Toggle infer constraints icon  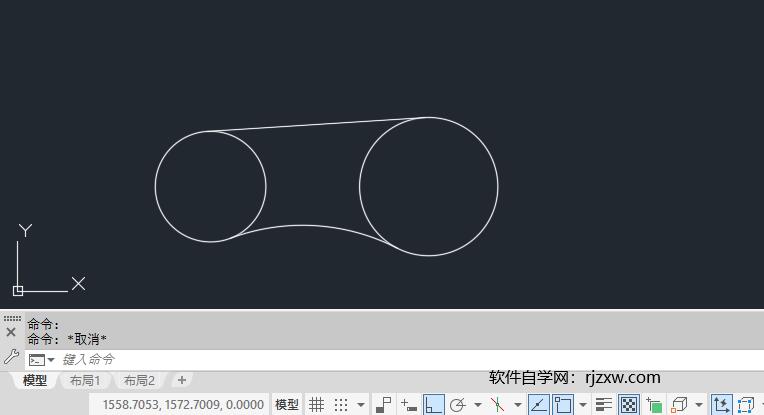tap(384, 405)
